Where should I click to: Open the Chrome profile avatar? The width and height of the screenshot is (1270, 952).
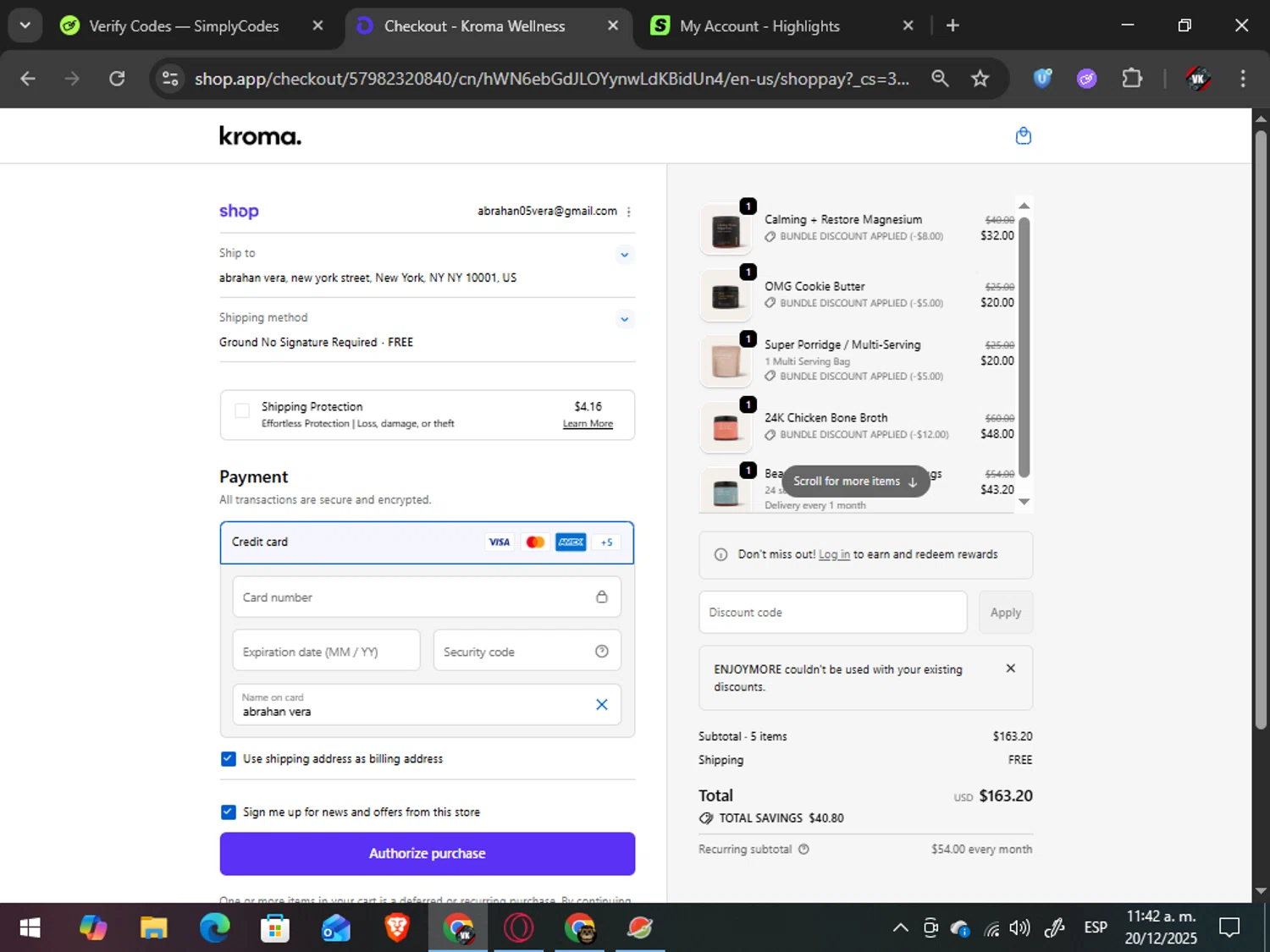[1197, 79]
